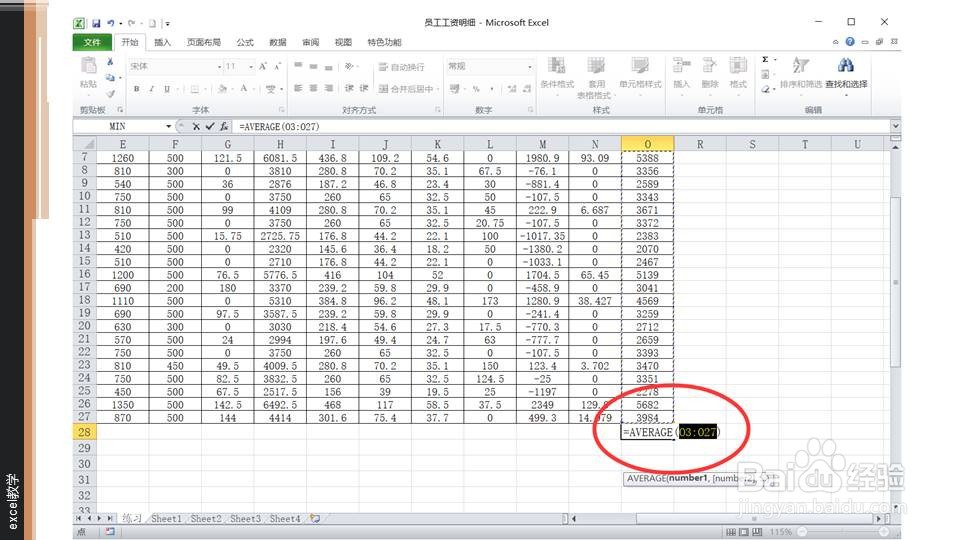Click the Insert cells icon
This screenshot has width=960, height=540.
(x=681, y=66)
